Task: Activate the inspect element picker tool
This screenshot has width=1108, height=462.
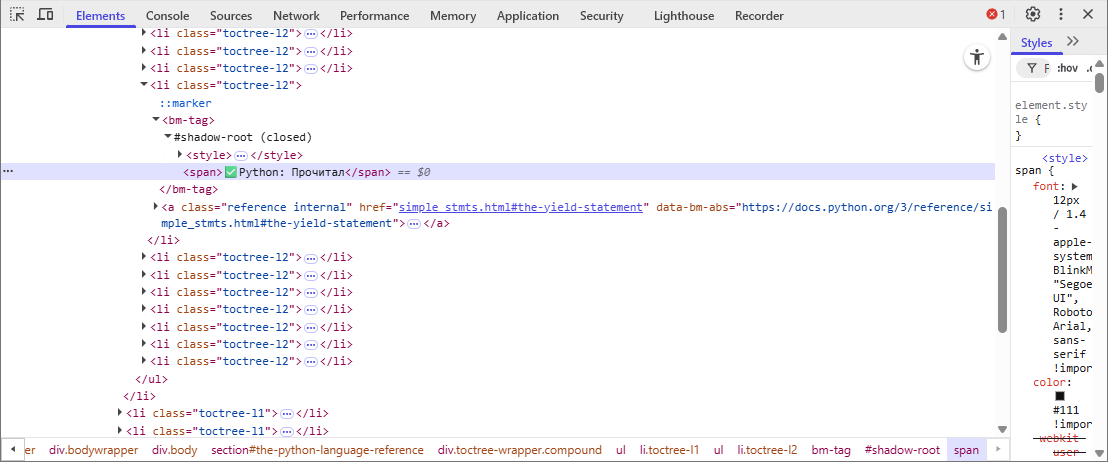Action: coord(17,15)
